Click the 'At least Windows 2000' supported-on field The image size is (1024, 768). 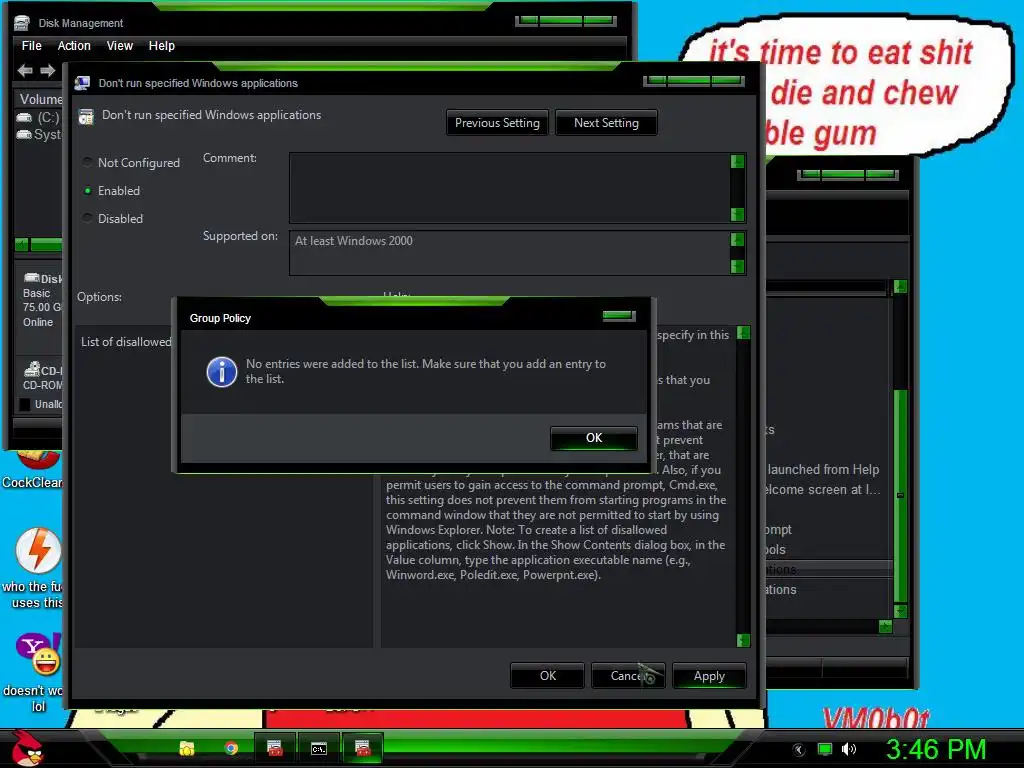(509, 253)
